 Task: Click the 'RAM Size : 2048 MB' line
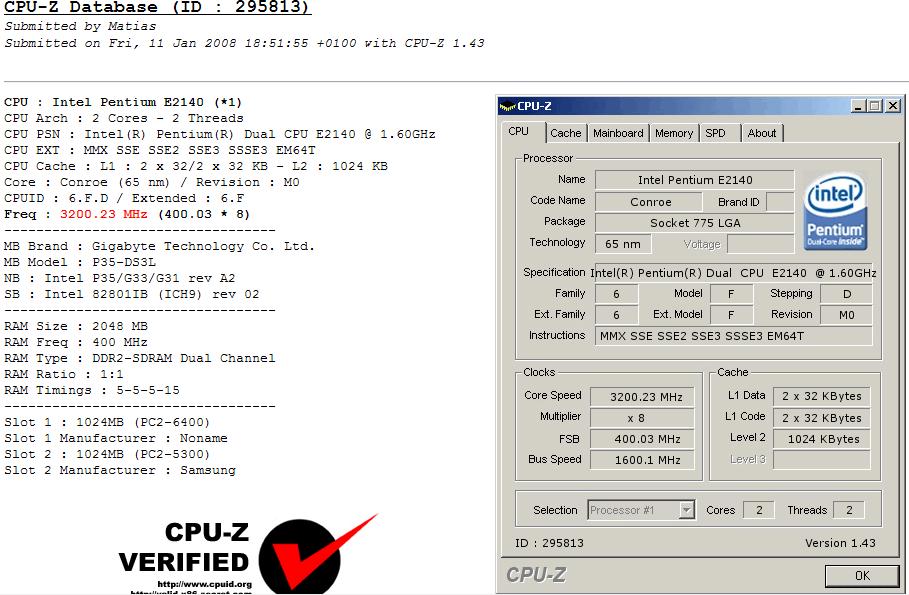75,326
